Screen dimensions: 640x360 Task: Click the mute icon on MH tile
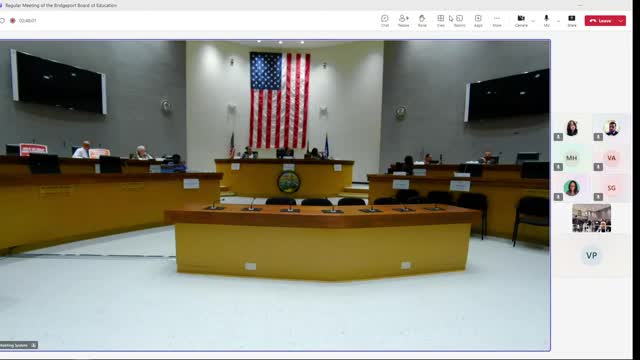click(558, 167)
